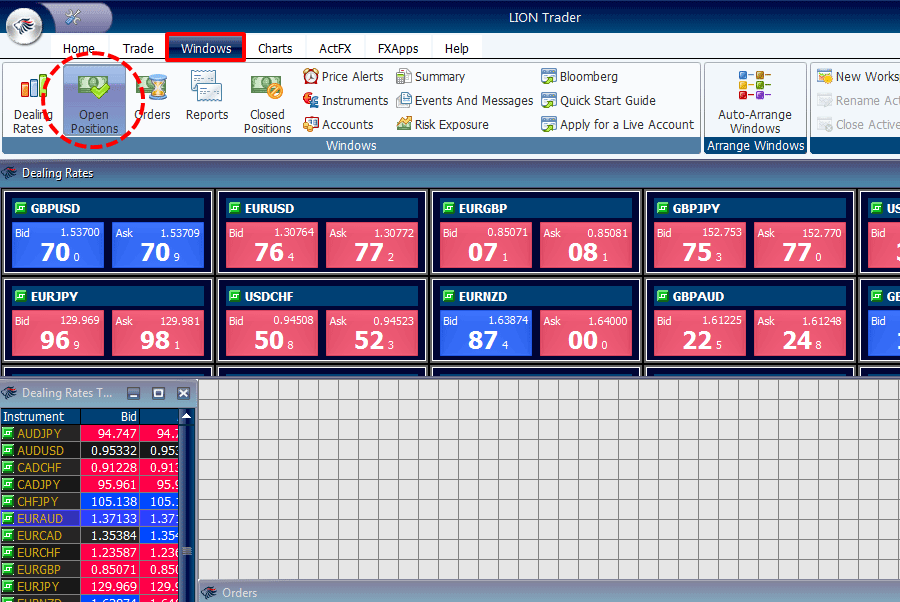Create a New Workspace
900x602 pixels.
click(x=858, y=76)
